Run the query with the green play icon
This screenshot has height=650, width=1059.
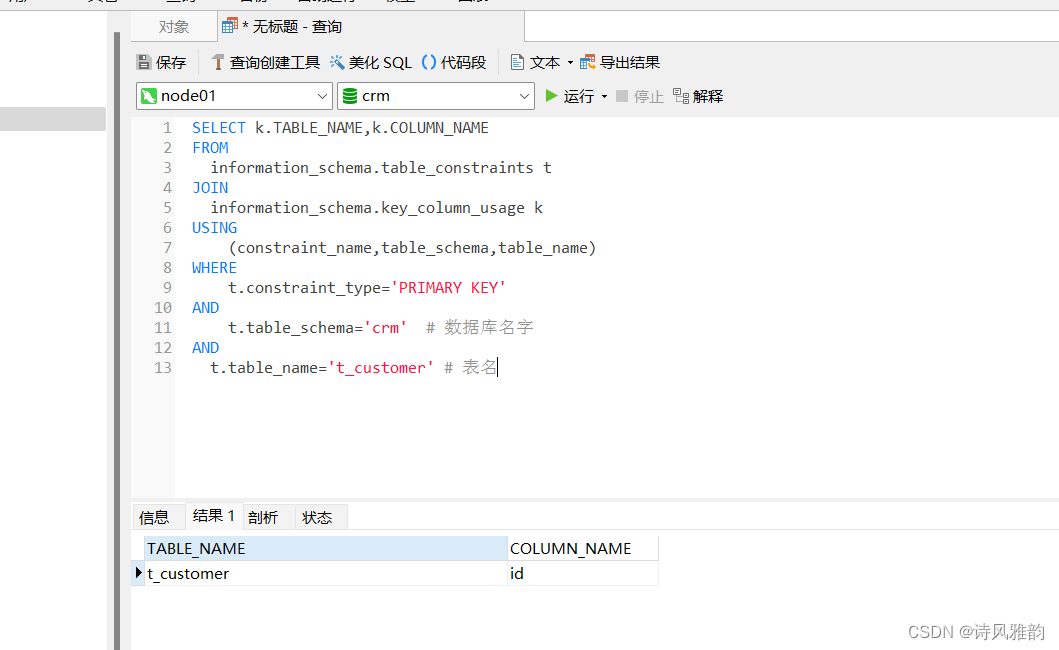point(552,96)
